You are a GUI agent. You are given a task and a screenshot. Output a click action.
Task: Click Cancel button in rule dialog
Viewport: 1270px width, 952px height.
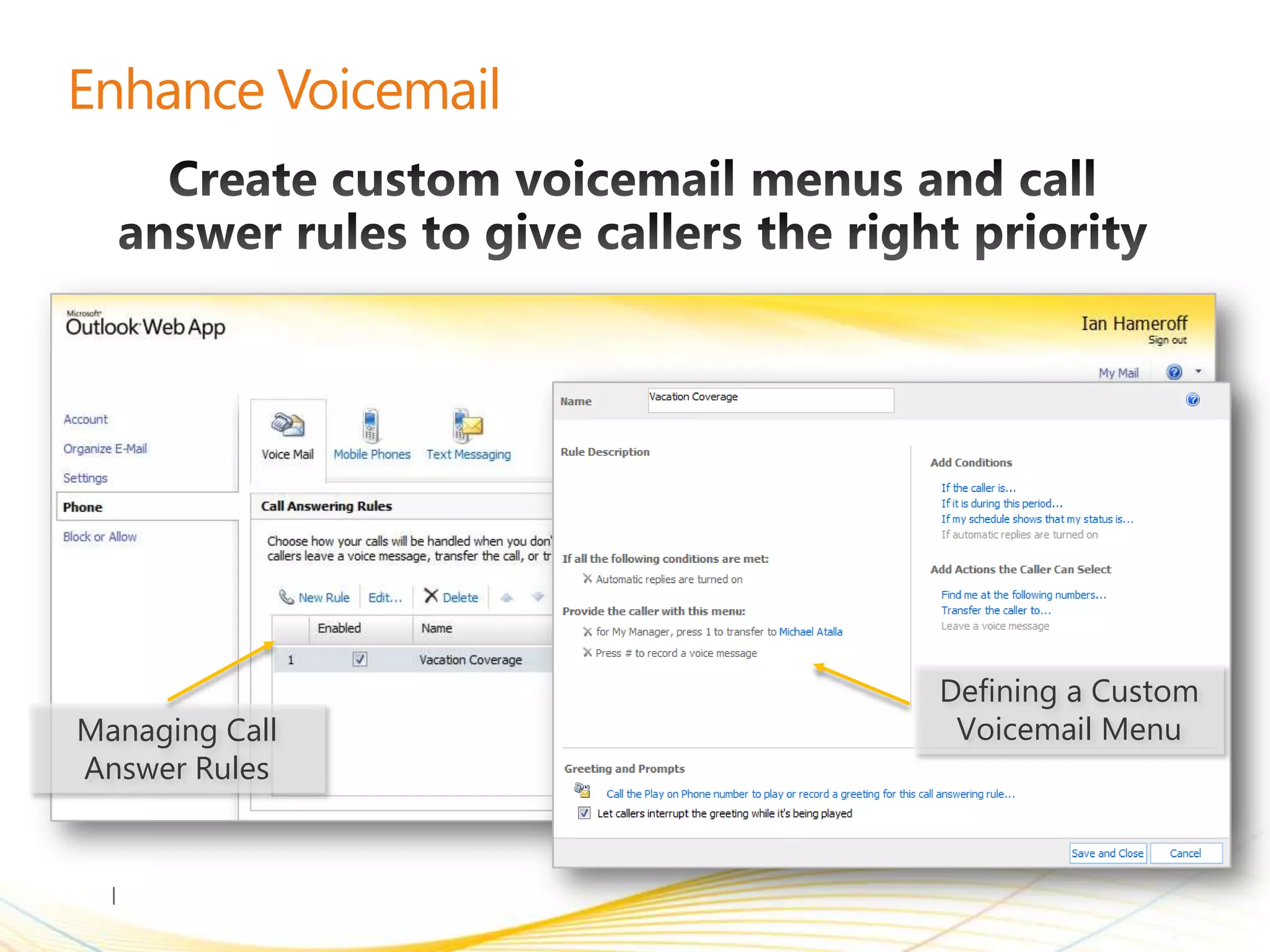[1186, 853]
